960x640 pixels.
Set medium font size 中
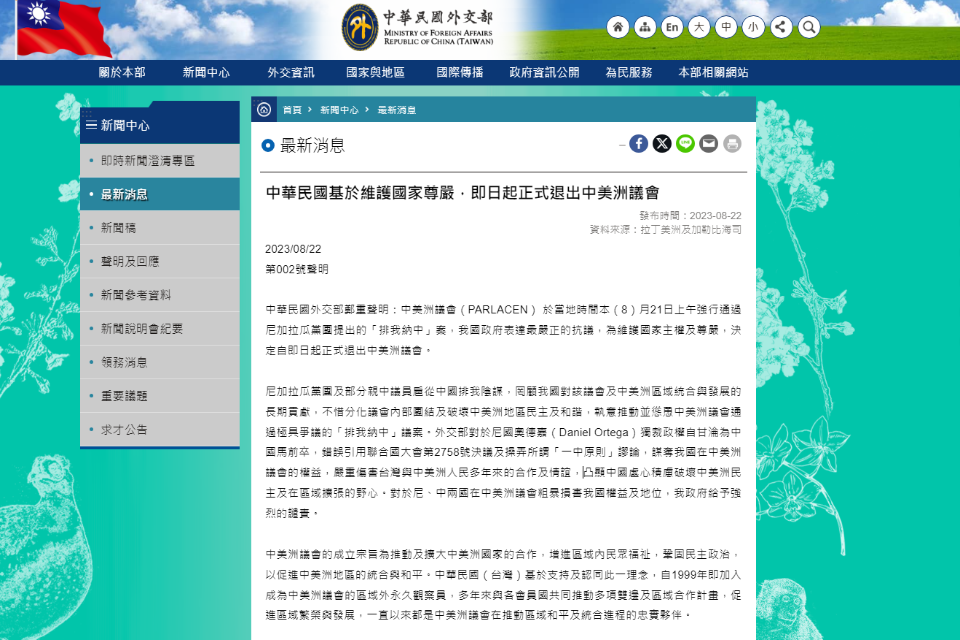(726, 27)
